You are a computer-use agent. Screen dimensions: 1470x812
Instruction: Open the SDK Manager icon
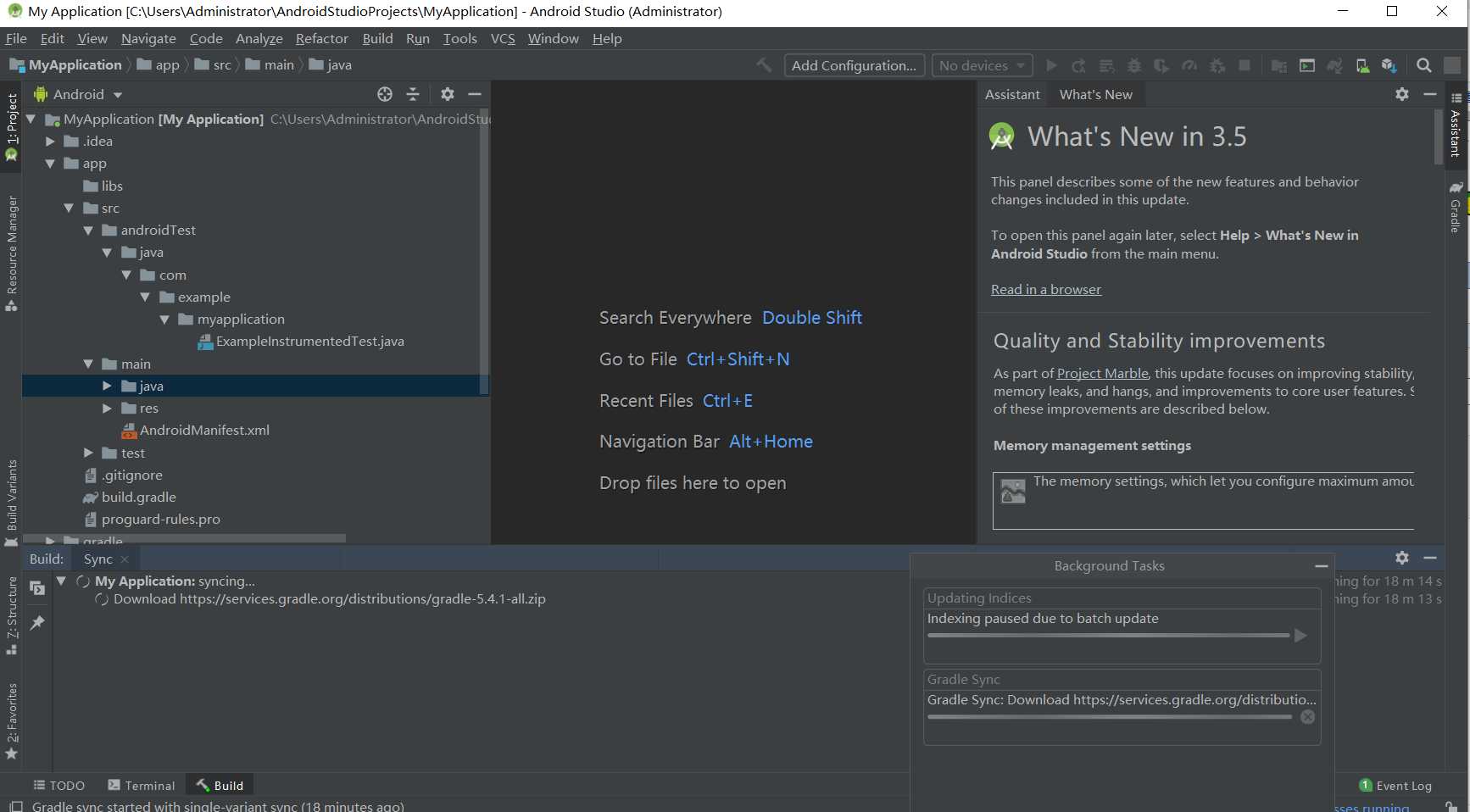(x=1389, y=65)
